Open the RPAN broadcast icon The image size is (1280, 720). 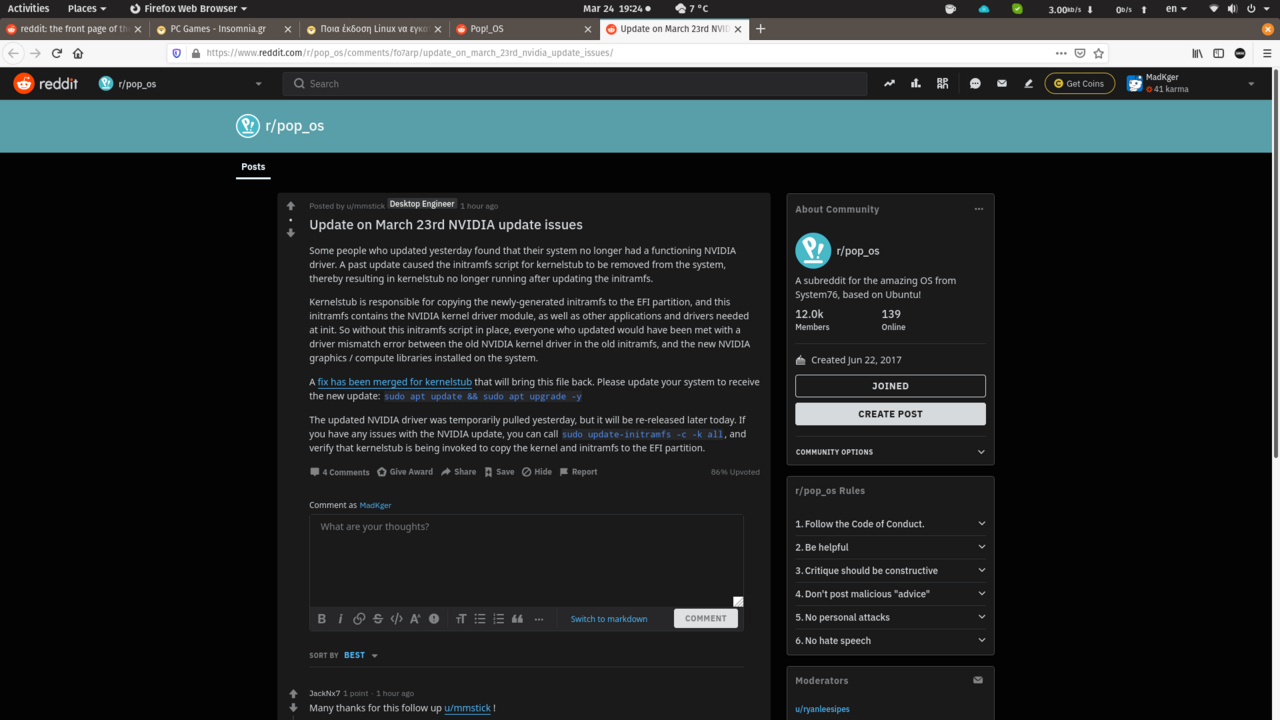pyautogui.click(x=942, y=84)
